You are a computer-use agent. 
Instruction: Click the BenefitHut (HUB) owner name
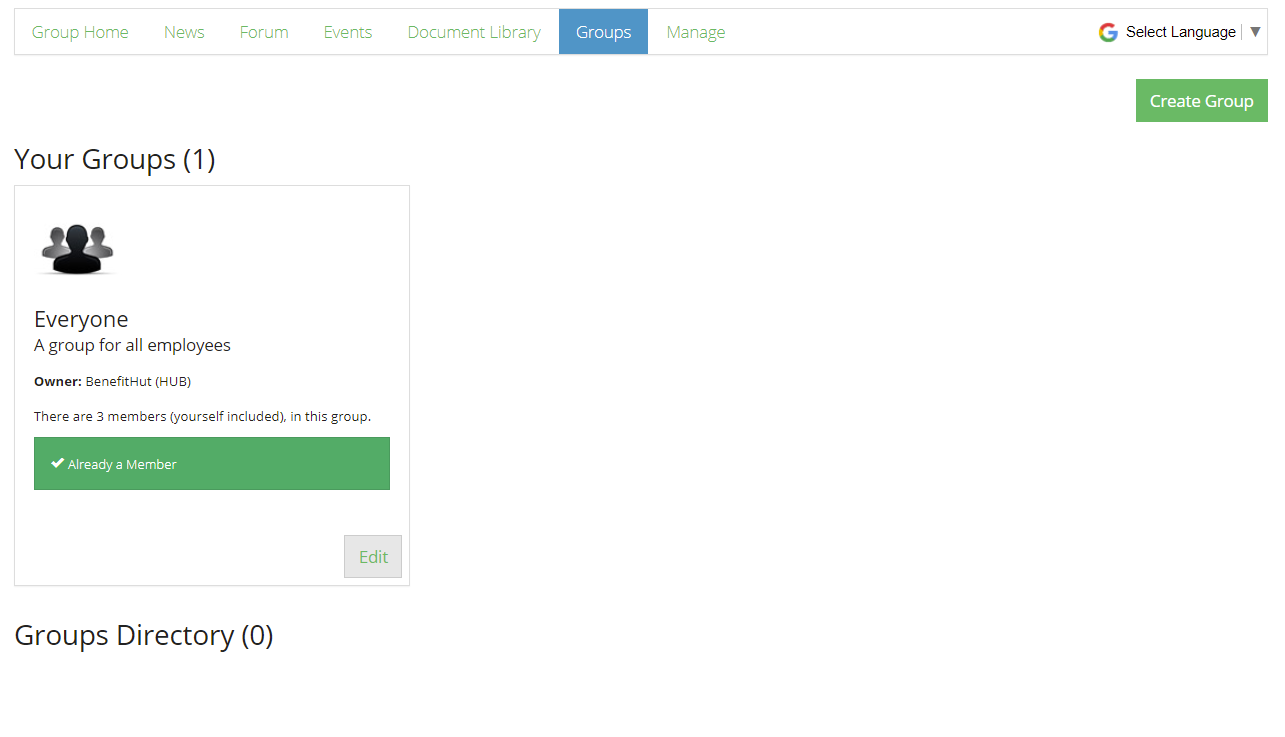[x=138, y=381]
